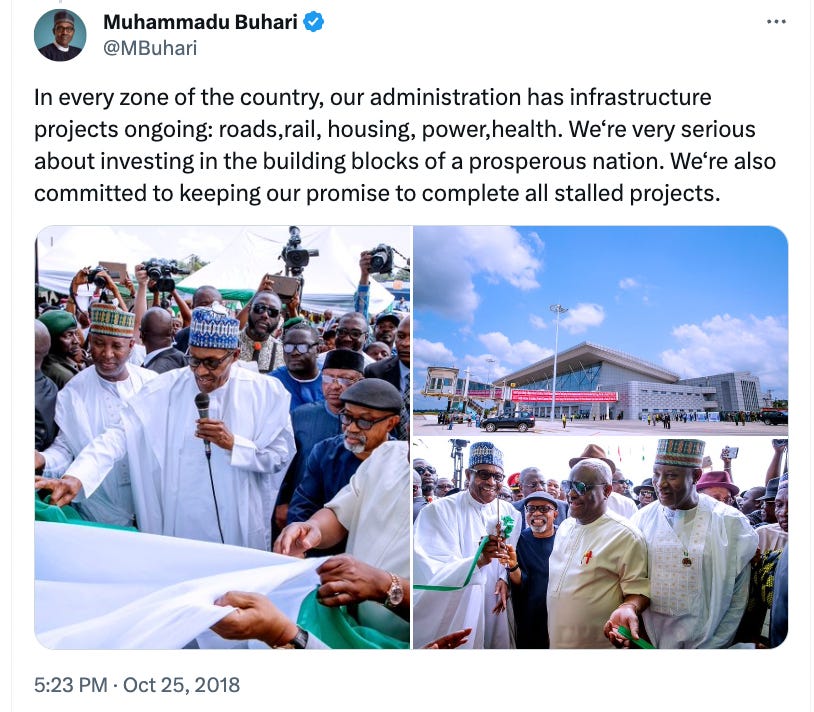Open the three-dot more options menu
Image resolution: width=814 pixels, height=712 pixels.
point(776,22)
